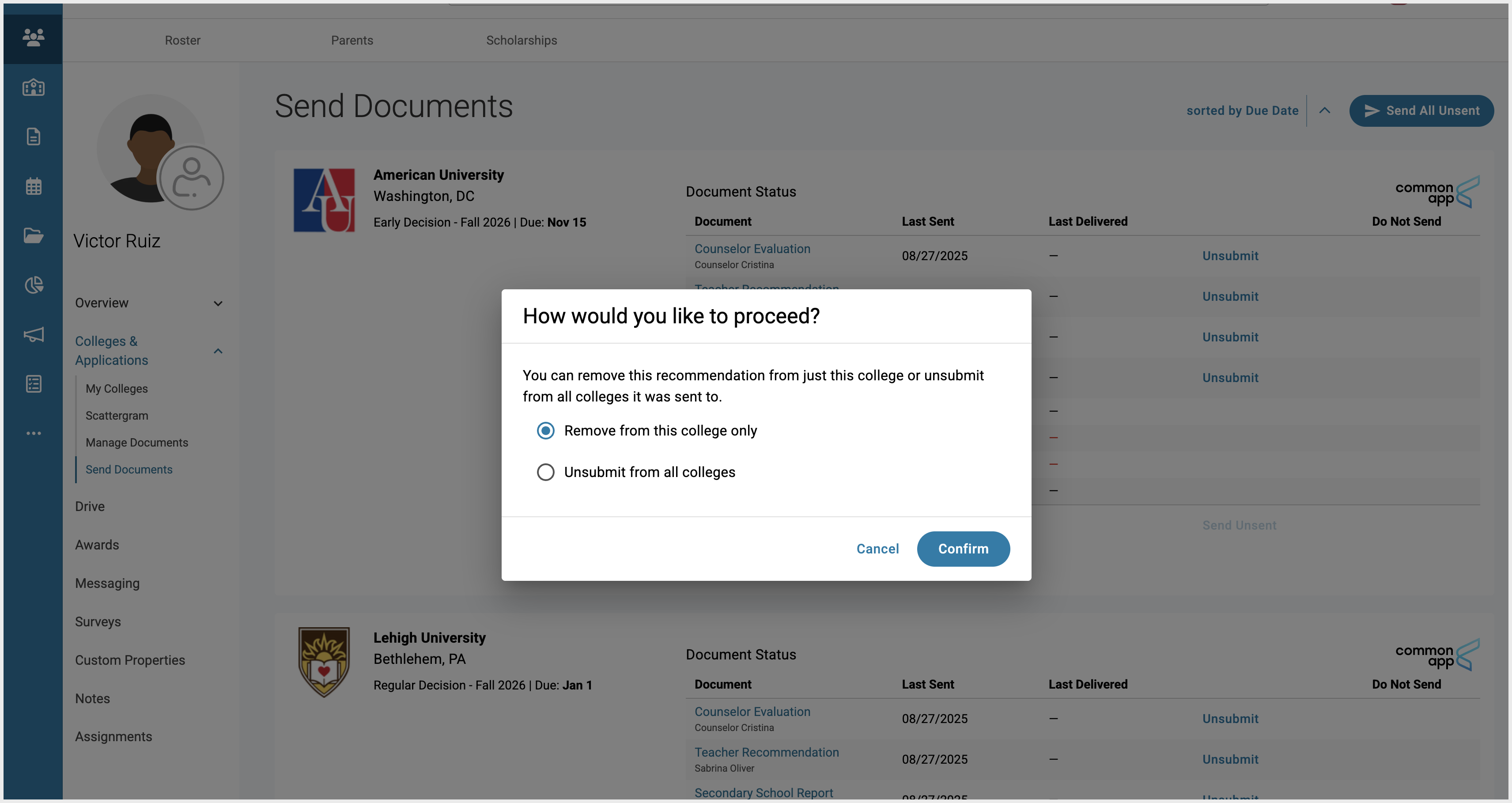
Task: Select Remove from this college only
Action: [647, 431]
